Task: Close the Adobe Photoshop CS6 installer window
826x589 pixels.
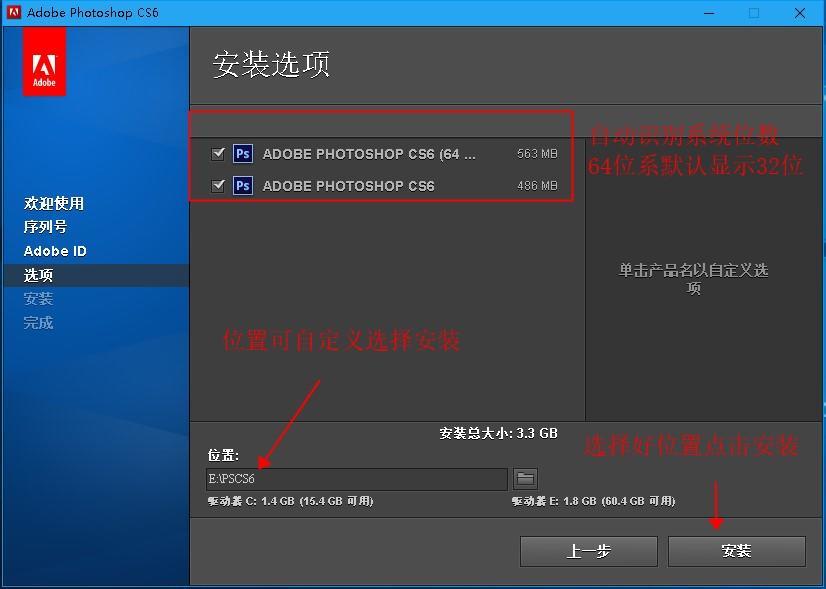Action: coord(799,13)
